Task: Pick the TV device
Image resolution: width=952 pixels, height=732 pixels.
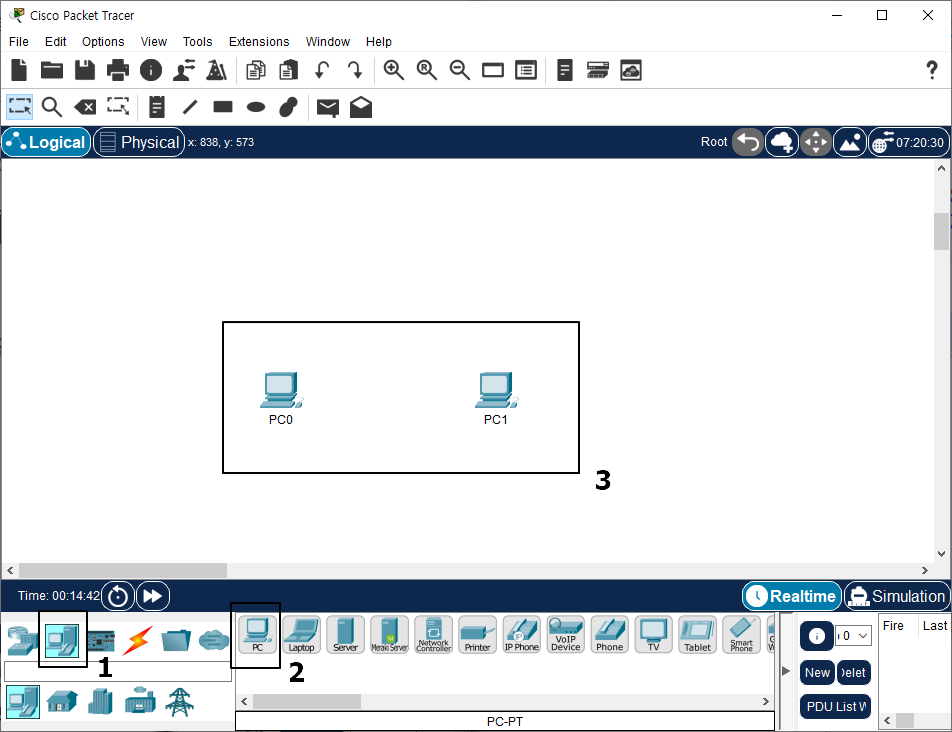Action: point(653,634)
